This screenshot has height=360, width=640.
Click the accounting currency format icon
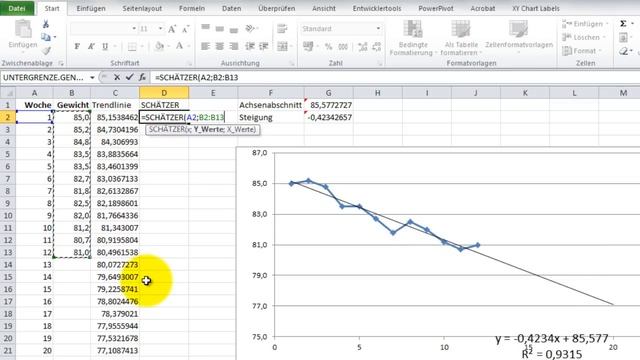point(308,47)
